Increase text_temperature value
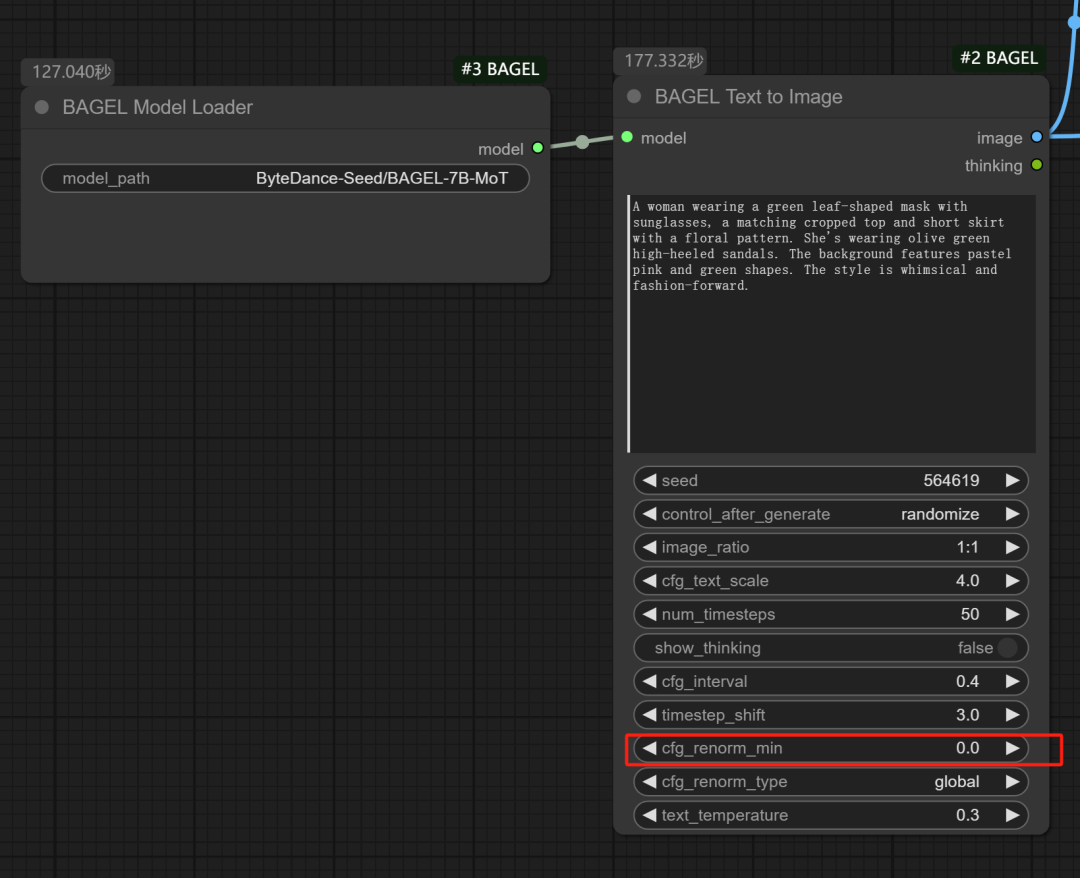Viewport: 1080px width, 878px height. (x=1012, y=815)
